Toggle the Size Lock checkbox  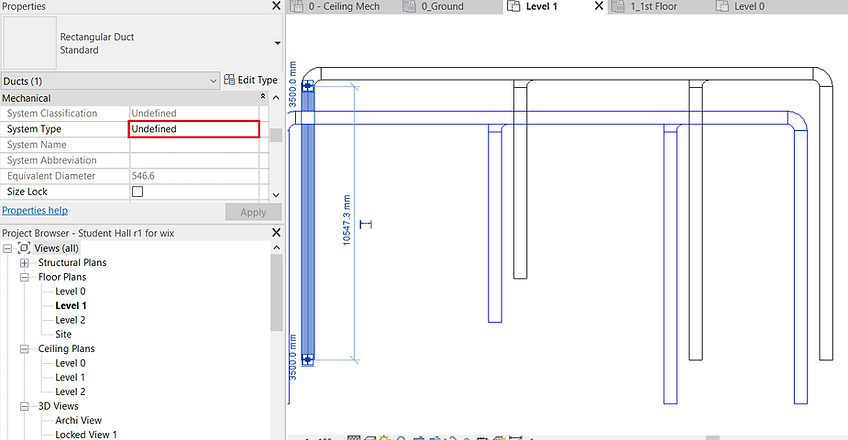pyautogui.click(x=137, y=191)
